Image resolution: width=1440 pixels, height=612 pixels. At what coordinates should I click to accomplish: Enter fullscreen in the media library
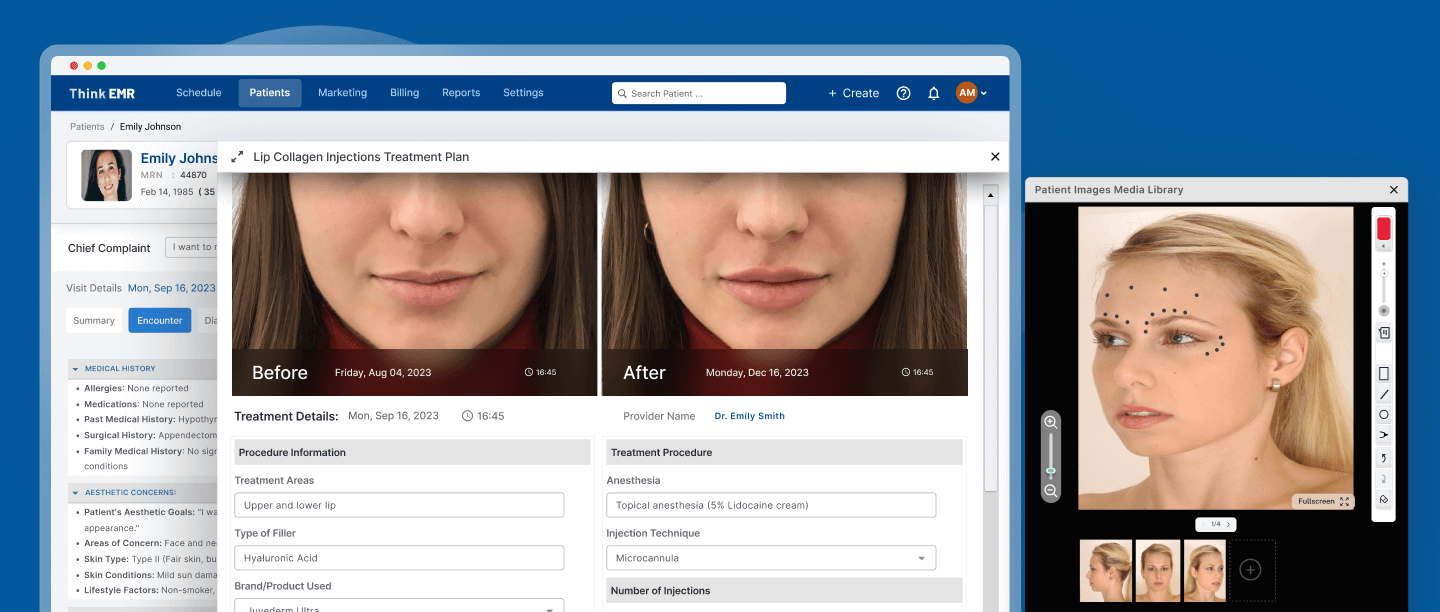[x=1322, y=501]
